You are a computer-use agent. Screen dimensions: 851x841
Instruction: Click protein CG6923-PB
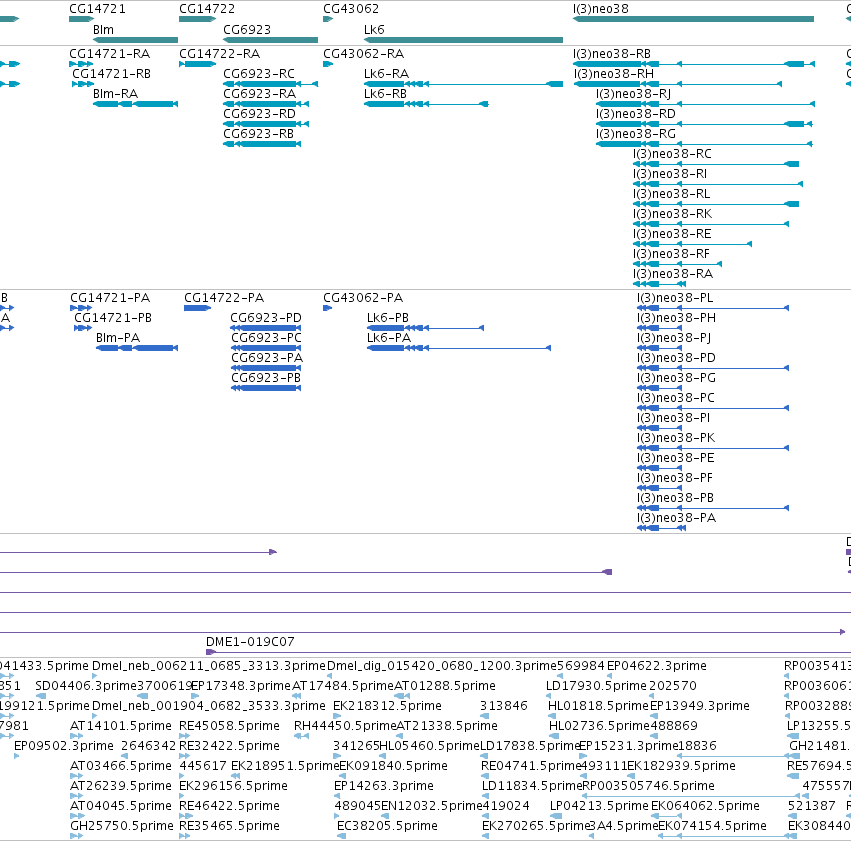point(266,378)
